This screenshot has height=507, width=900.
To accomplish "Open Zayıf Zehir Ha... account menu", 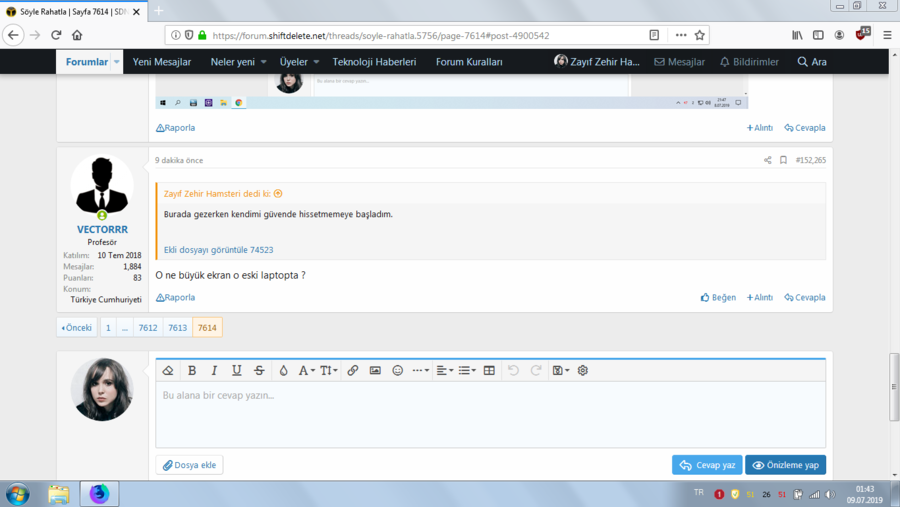I will [x=597, y=62].
